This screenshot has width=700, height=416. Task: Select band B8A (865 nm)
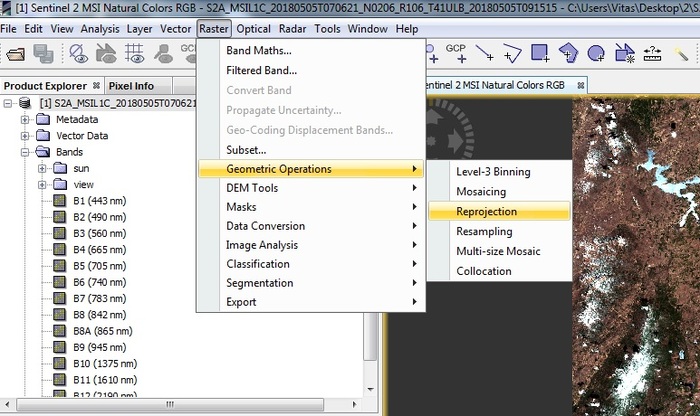pyautogui.click(x=103, y=330)
